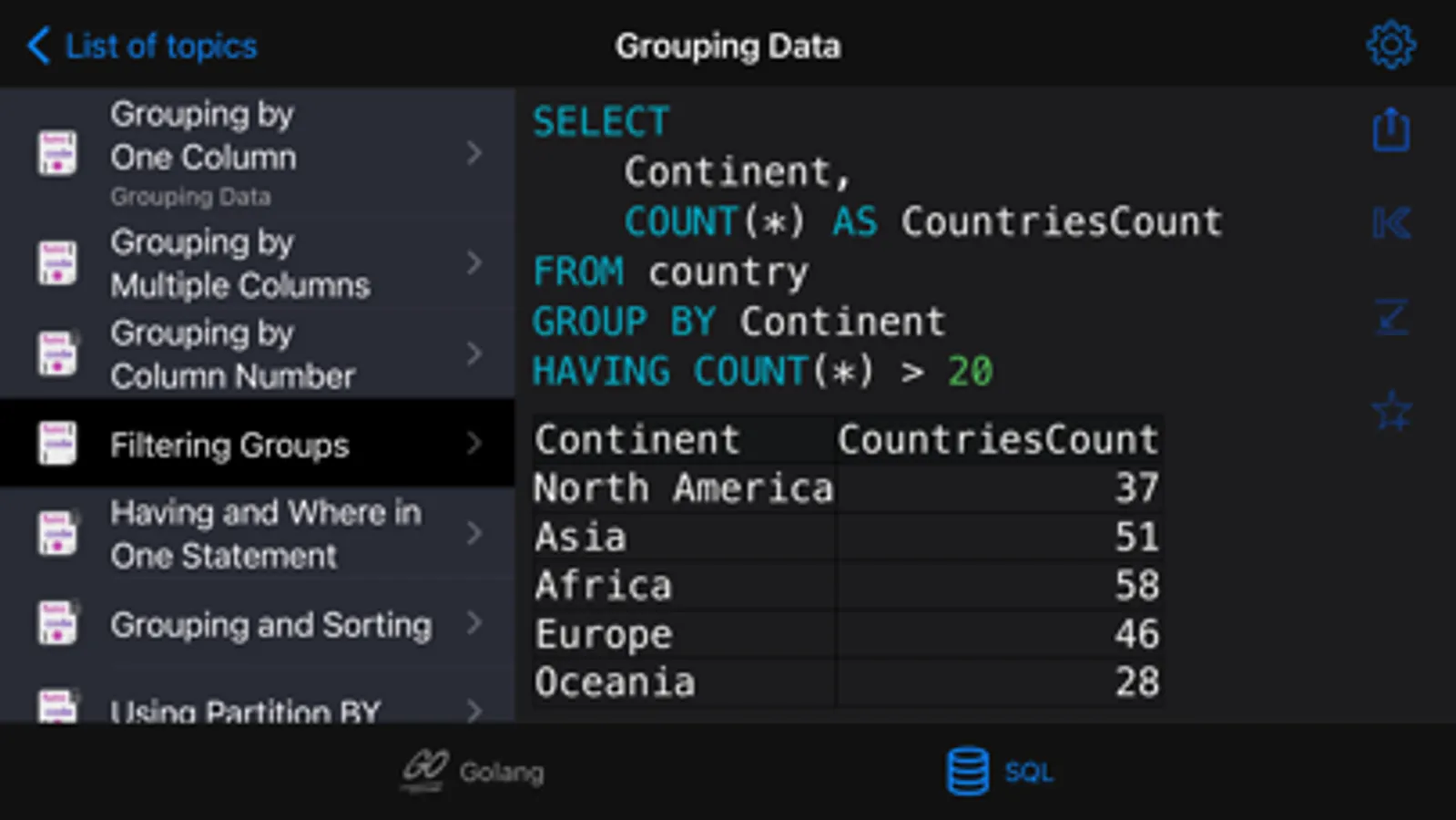Expand Having and Where chevron
Viewport: 1456px width, 820px height.
tap(473, 533)
